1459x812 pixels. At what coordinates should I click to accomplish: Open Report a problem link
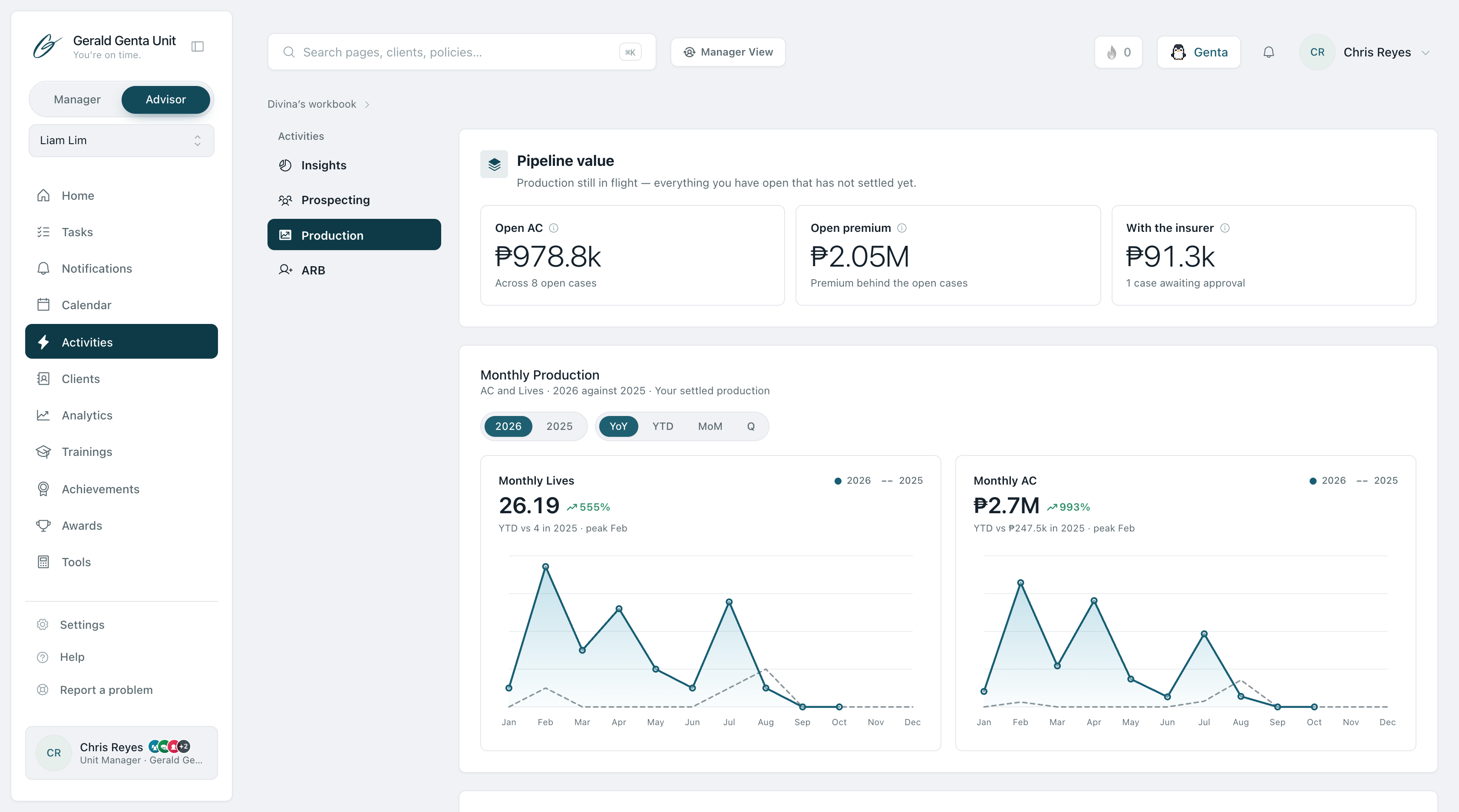(x=106, y=690)
